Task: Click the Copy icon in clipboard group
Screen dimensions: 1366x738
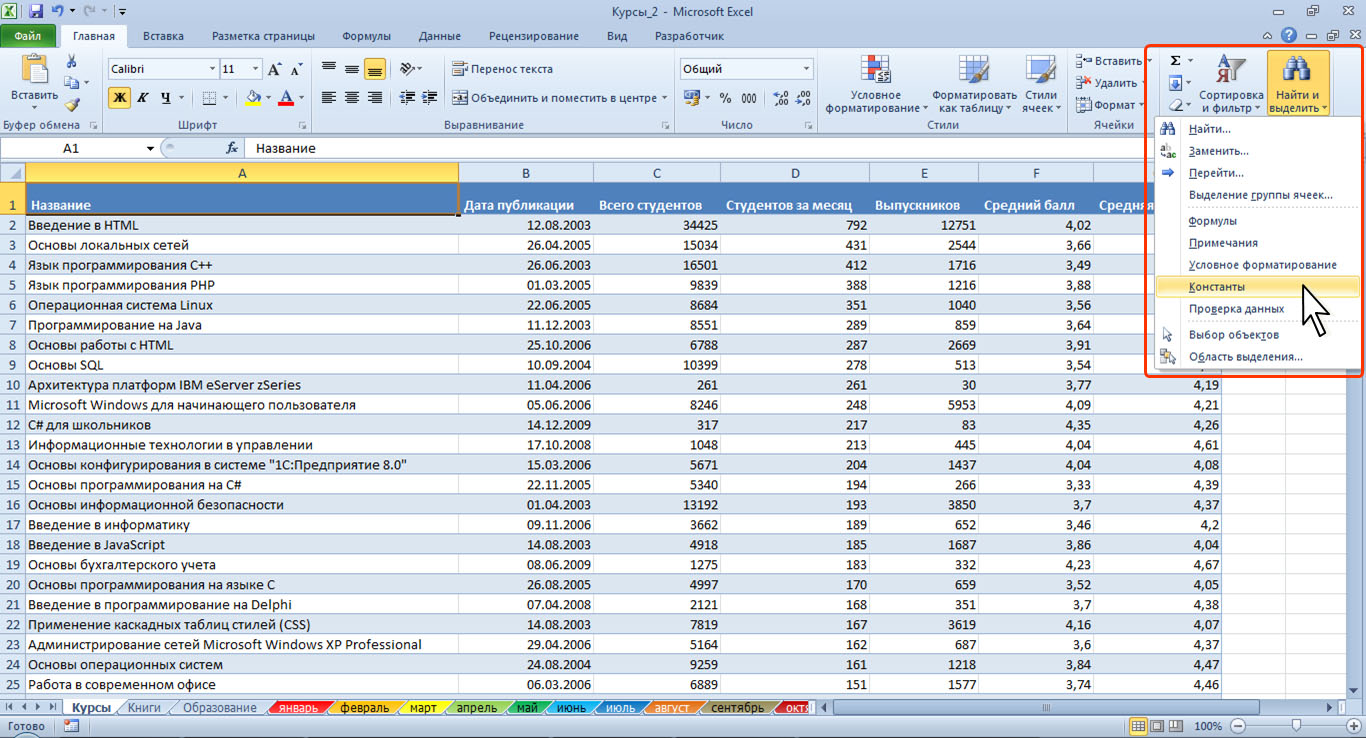Action: pos(72,83)
